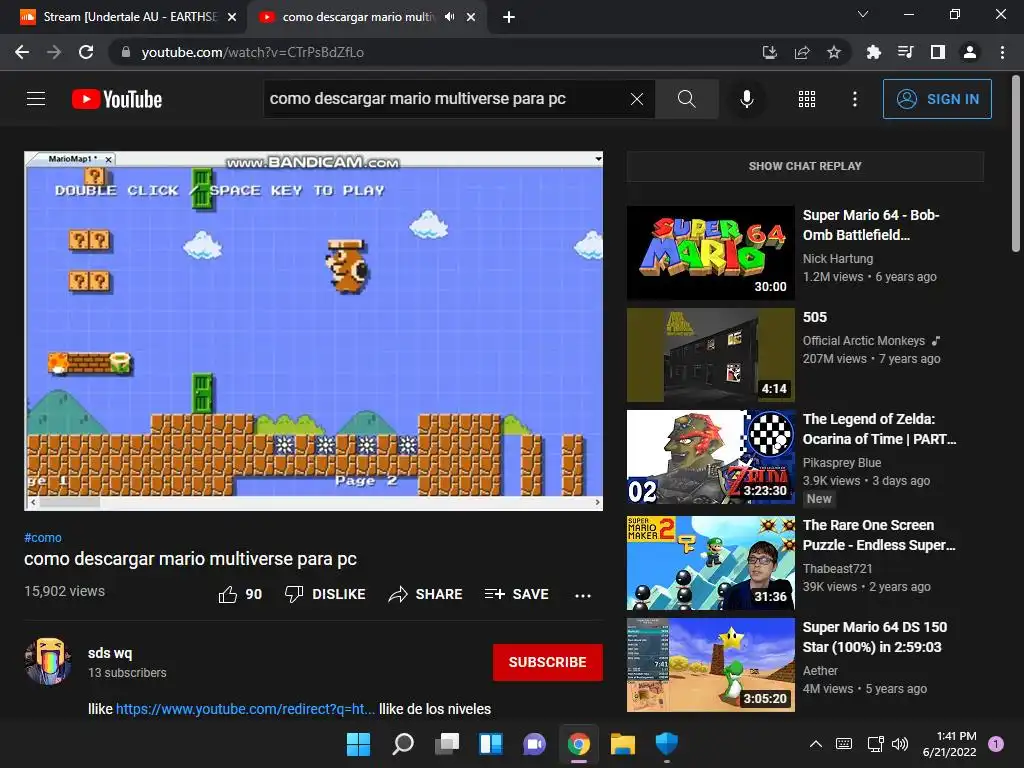Save the video to a playlist
This screenshot has width=1024, height=768.
(x=517, y=594)
